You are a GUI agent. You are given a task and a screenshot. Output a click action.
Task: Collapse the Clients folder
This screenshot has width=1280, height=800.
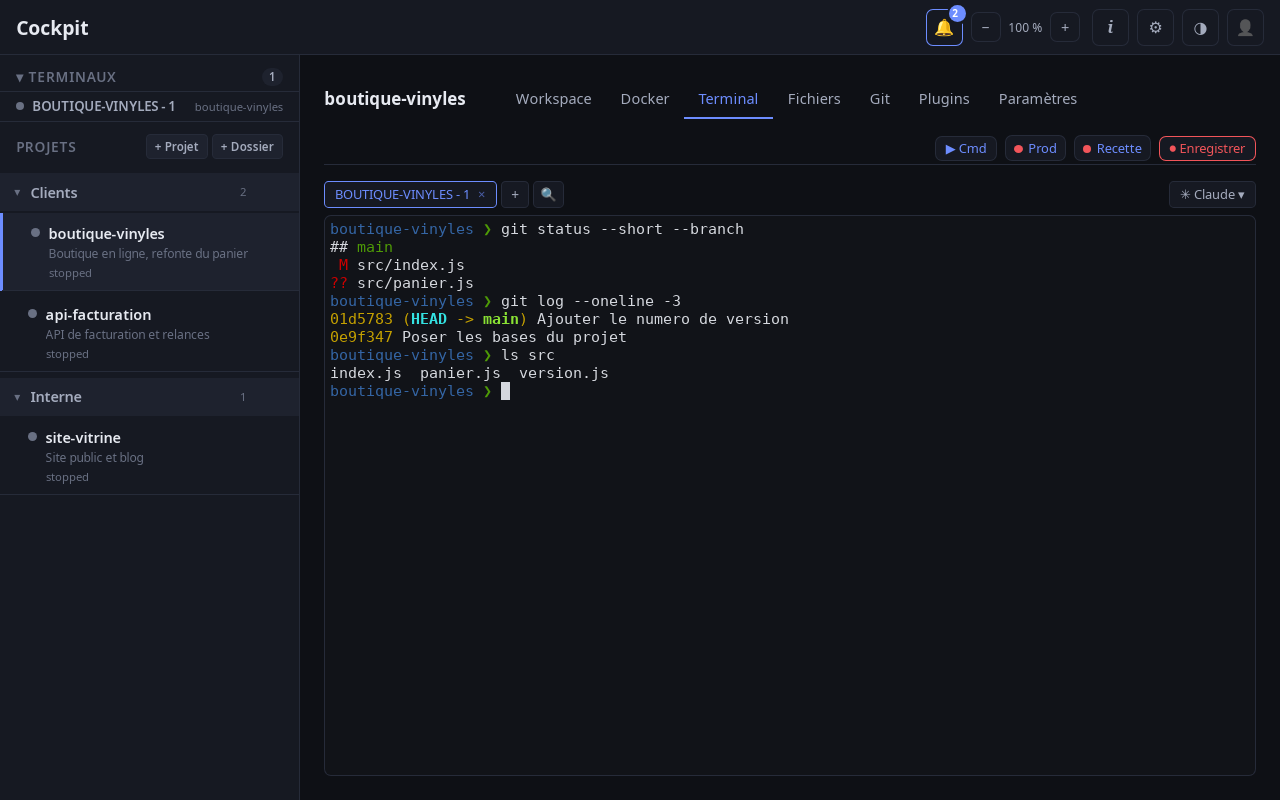[17, 192]
